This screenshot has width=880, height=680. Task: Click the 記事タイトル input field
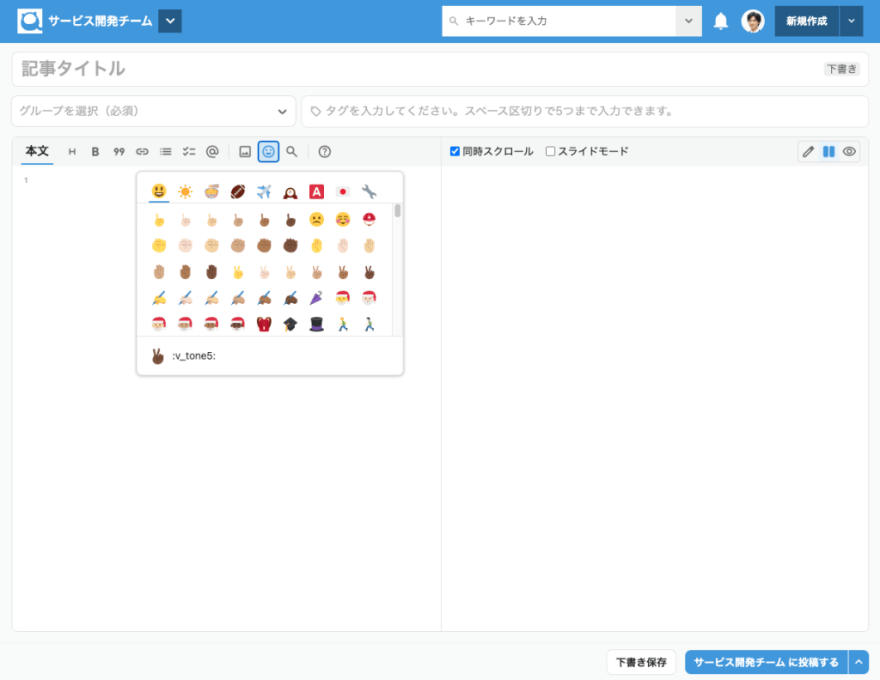coord(440,69)
